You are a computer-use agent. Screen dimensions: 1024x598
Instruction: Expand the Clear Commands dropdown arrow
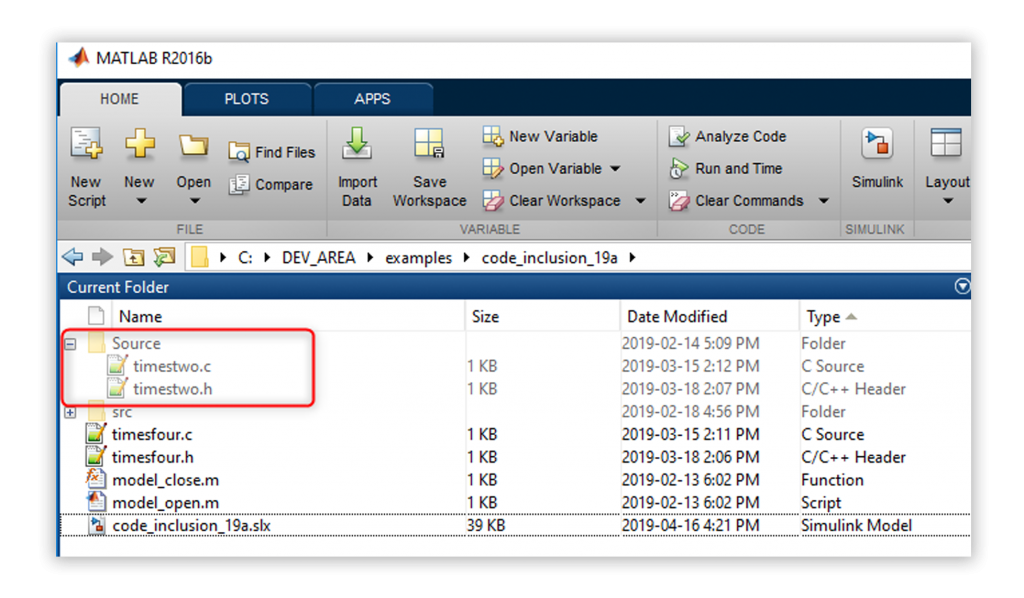(x=824, y=200)
